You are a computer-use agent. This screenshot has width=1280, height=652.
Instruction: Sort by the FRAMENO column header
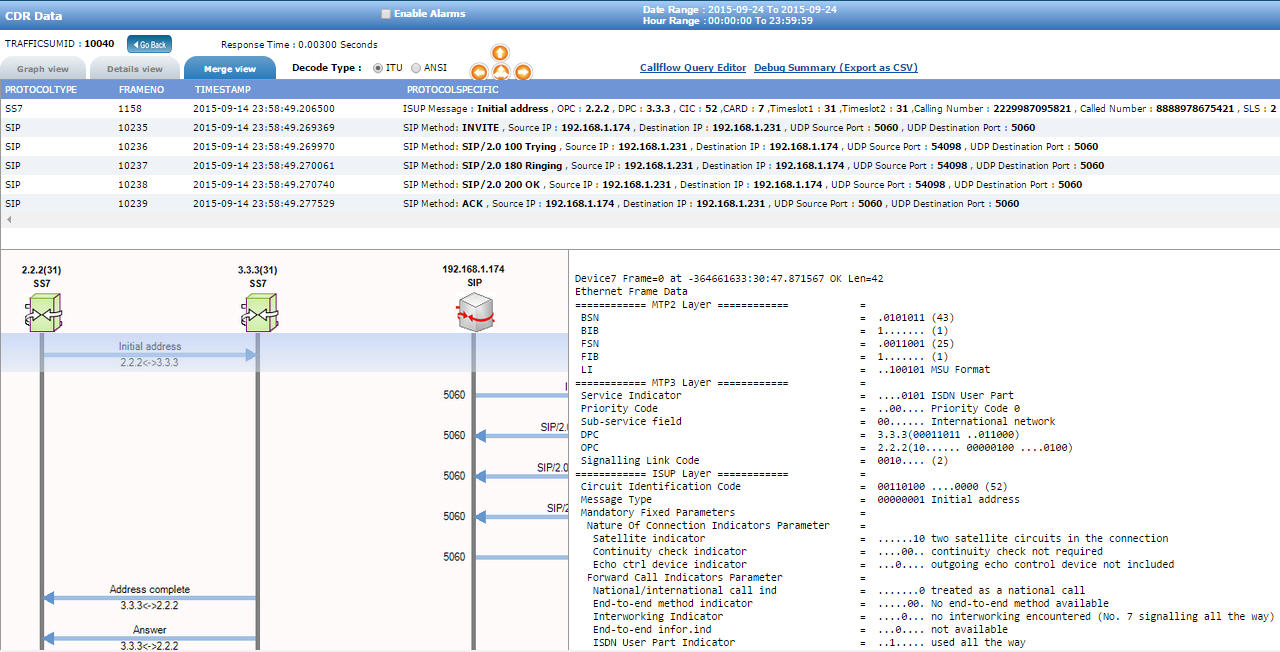[141, 90]
